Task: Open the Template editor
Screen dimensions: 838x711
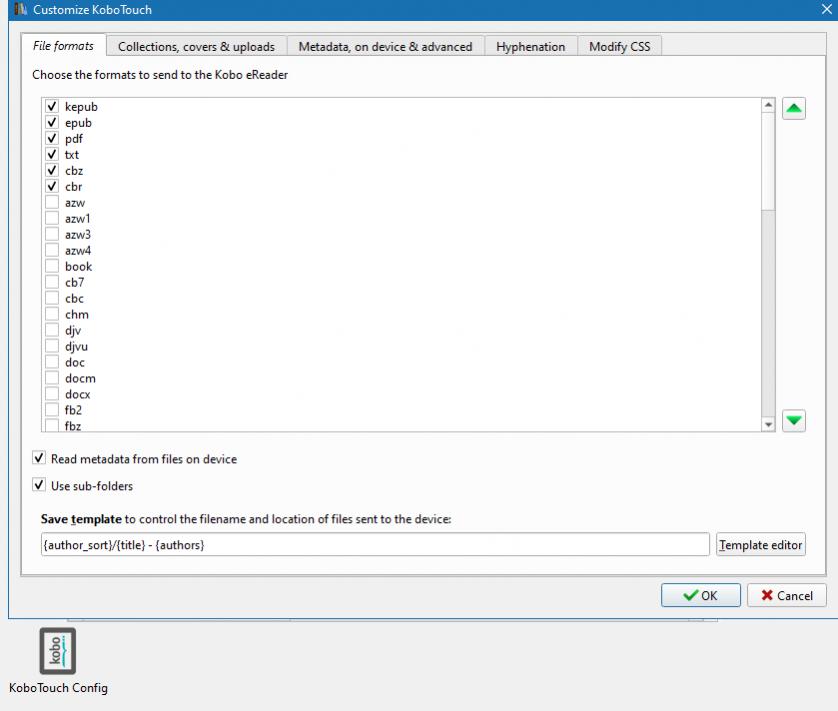Action: tap(761, 545)
